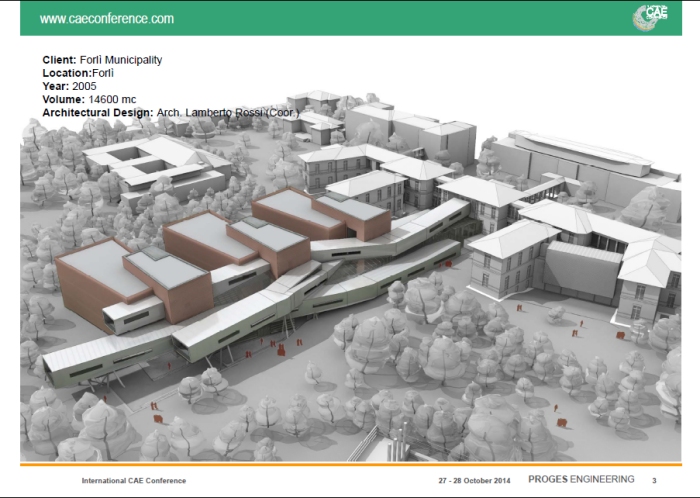Image resolution: width=700 pixels, height=498 pixels.
Task: Click the International CAE Conference footer text
Action: [x=133, y=481]
